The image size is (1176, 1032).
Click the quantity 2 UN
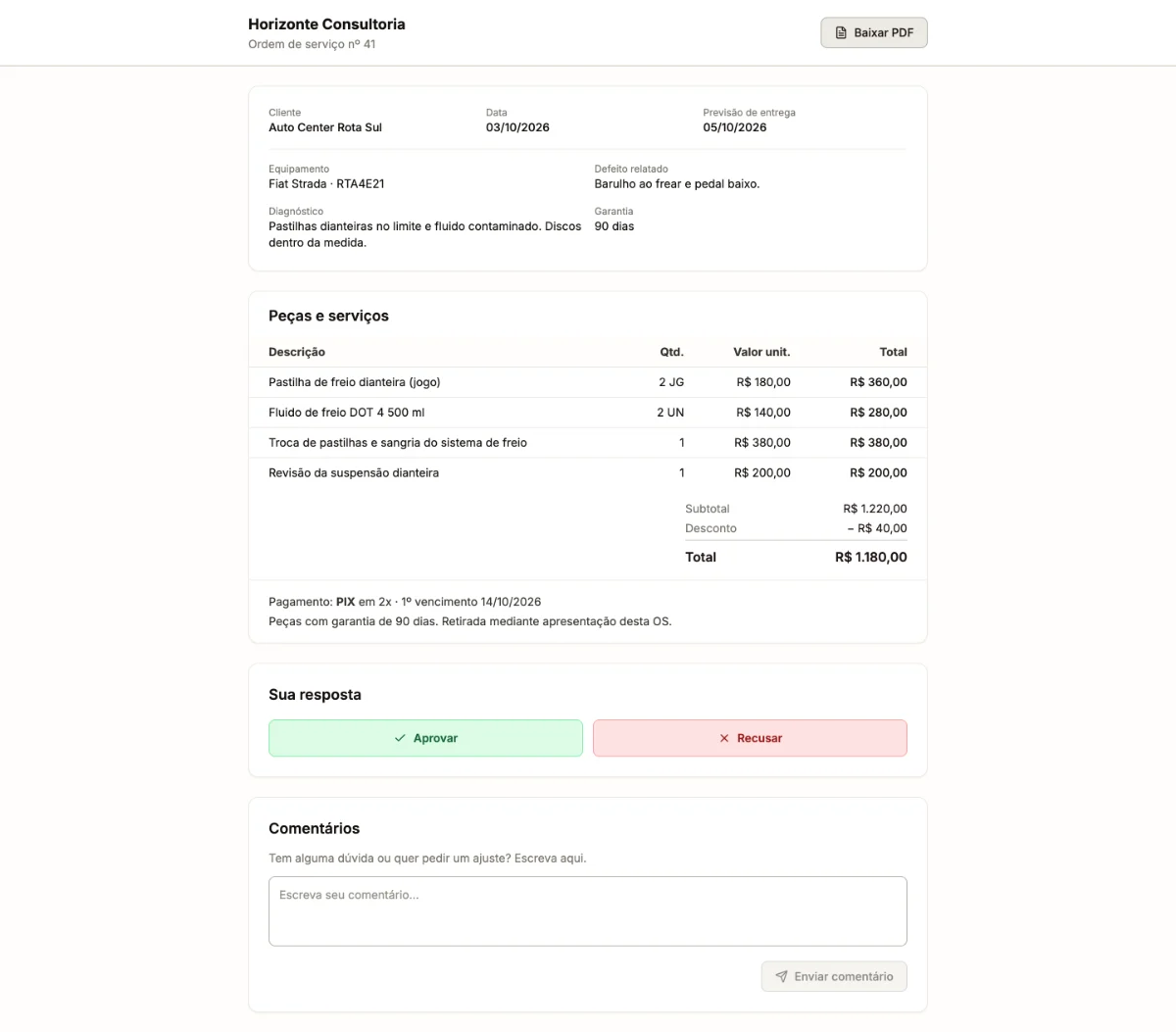670,413
